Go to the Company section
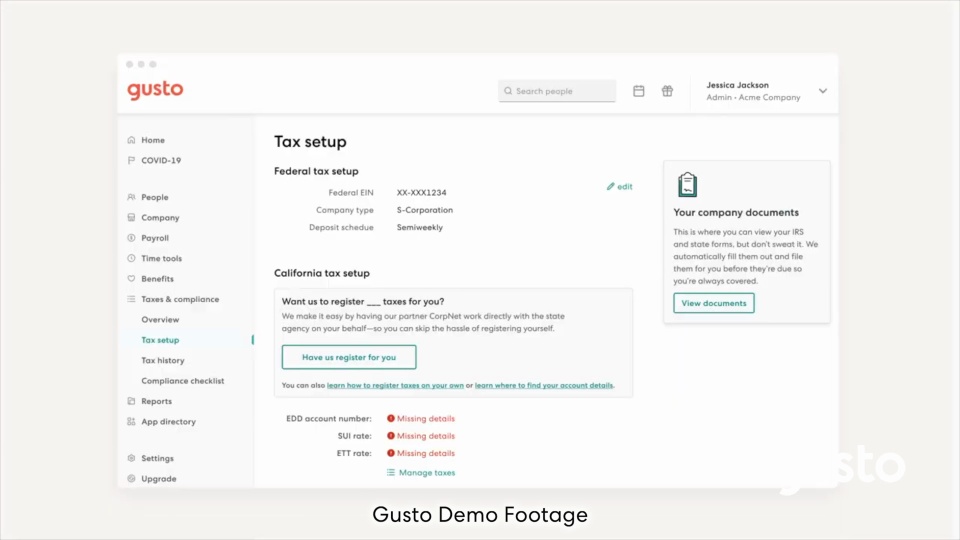This screenshot has width=960, height=540. coord(160,217)
